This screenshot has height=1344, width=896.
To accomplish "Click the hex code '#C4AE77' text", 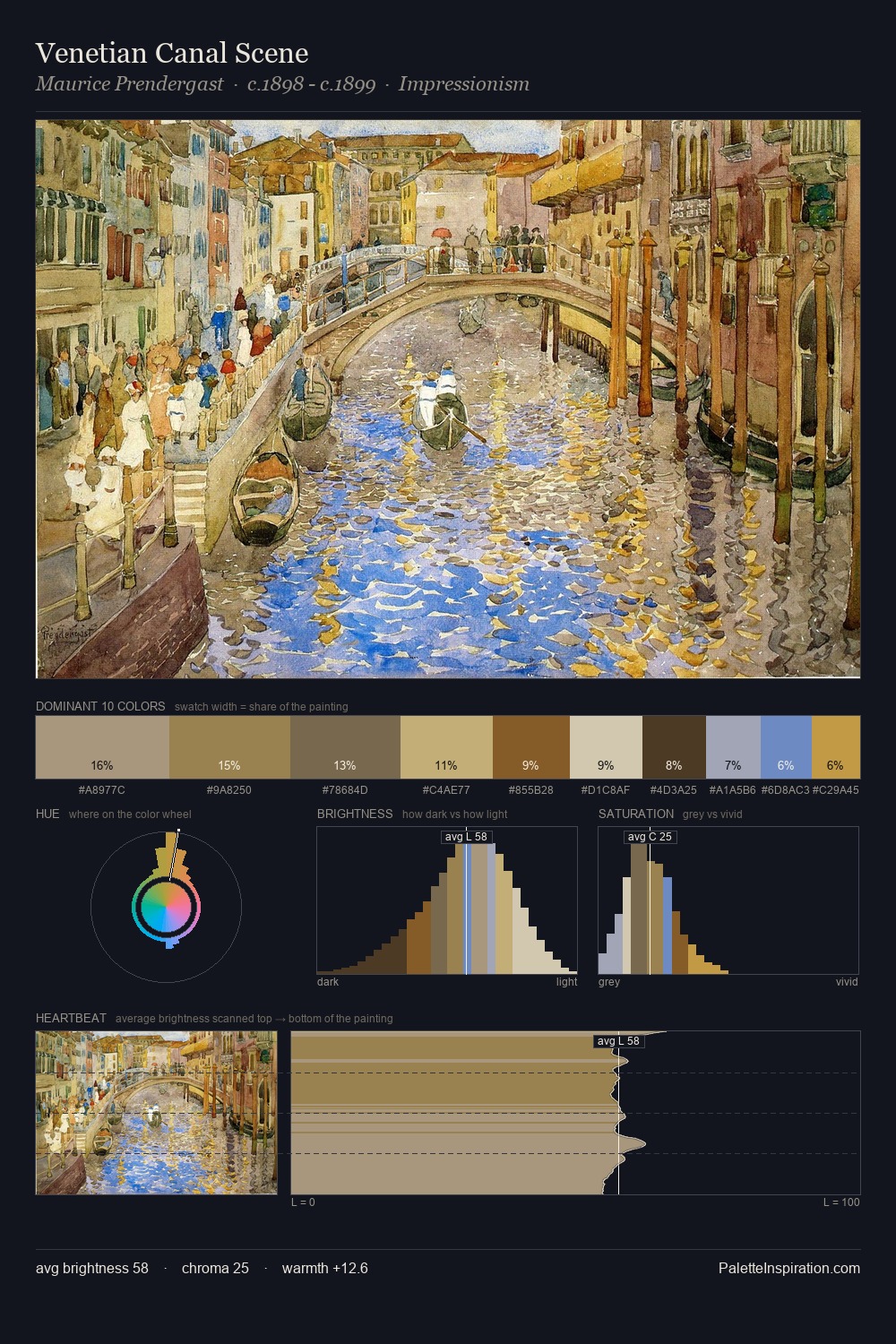I will [446, 790].
